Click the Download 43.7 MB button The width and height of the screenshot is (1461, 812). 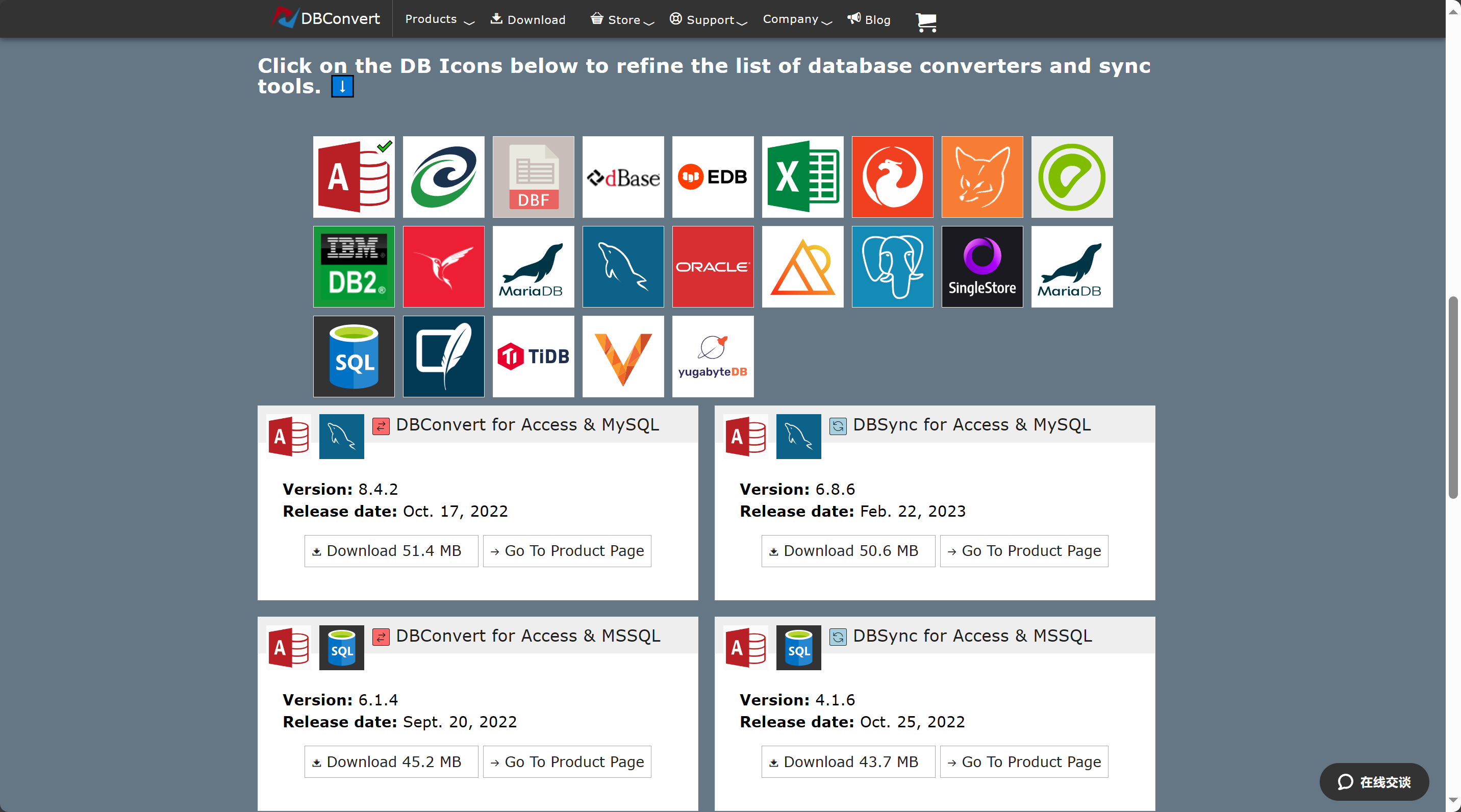click(x=848, y=762)
